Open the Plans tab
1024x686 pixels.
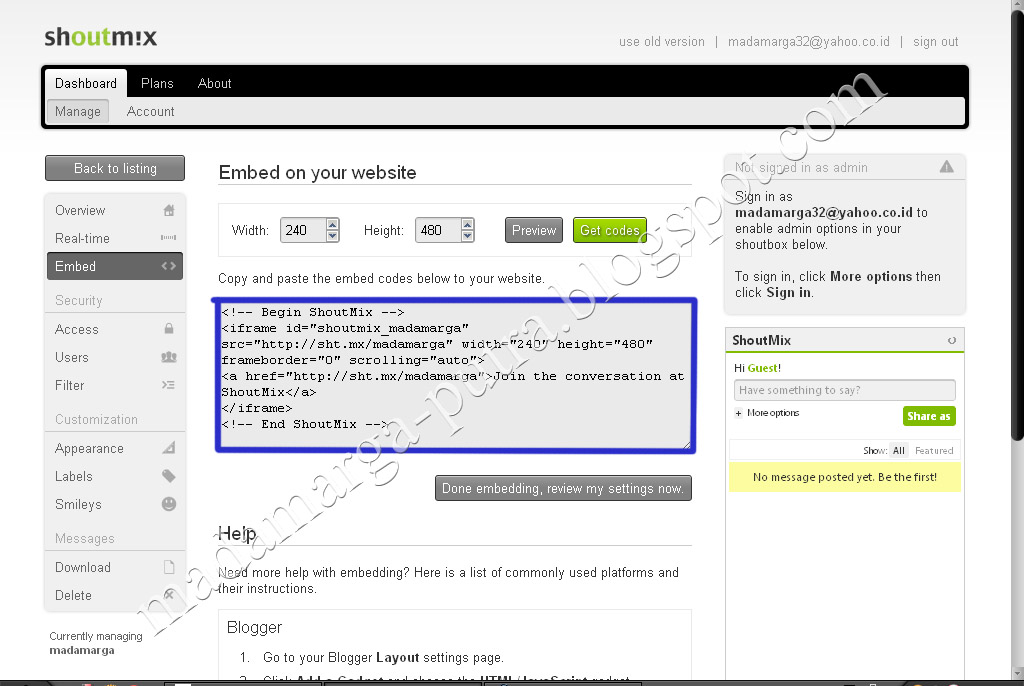[x=157, y=83]
